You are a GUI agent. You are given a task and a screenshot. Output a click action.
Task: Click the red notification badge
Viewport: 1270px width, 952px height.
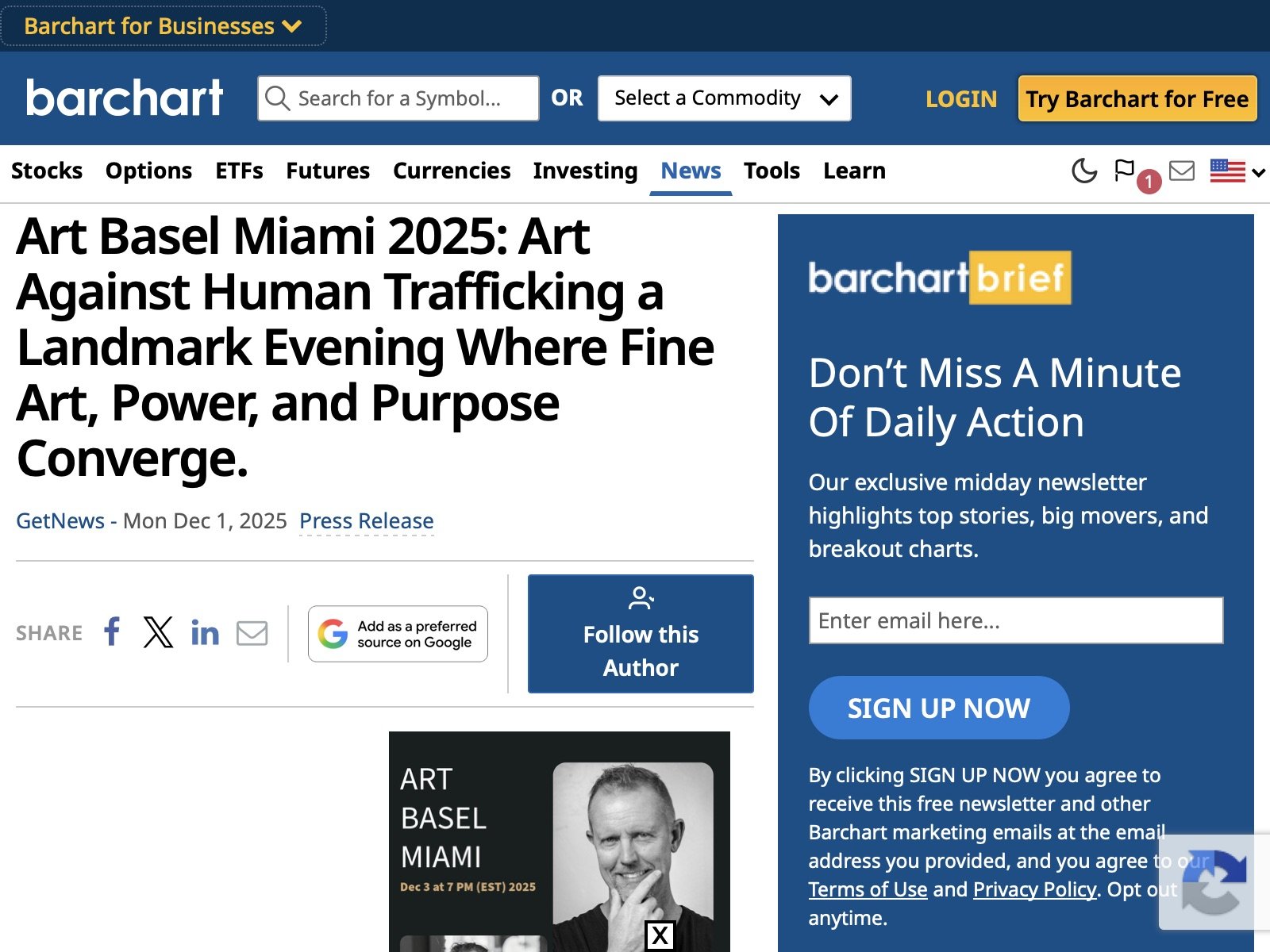[1149, 182]
